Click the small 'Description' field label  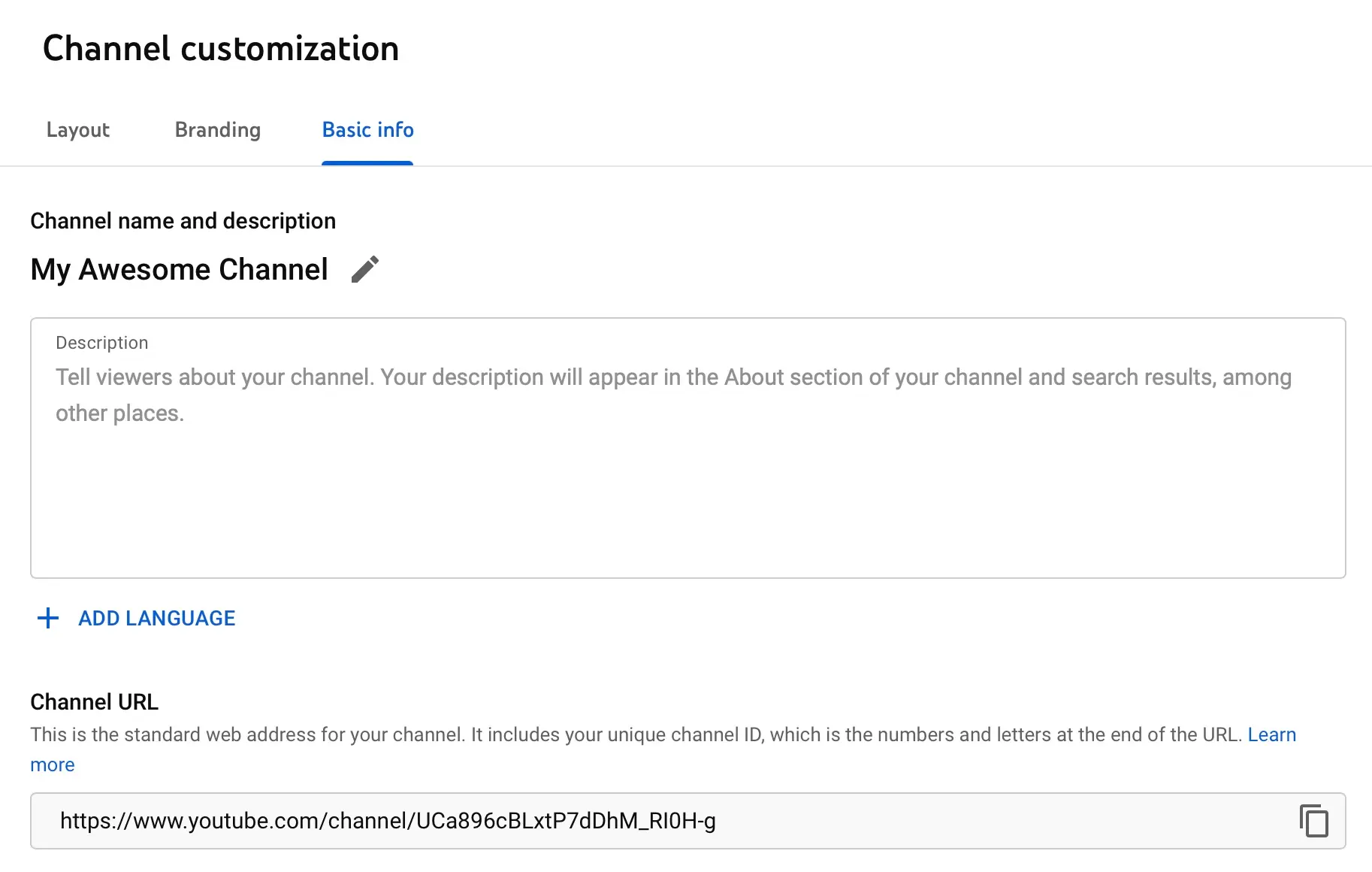[102, 343]
